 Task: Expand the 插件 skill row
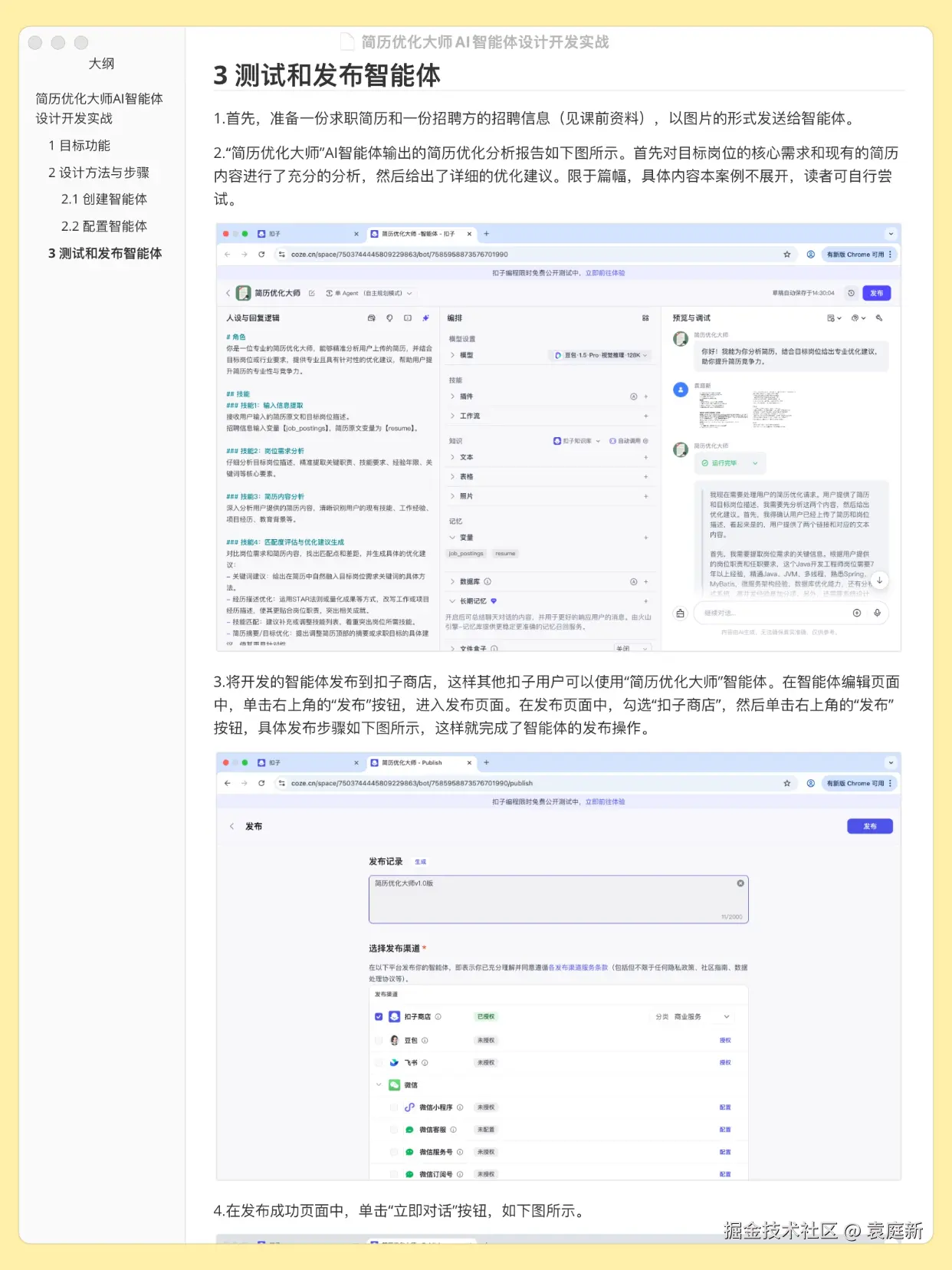tap(453, 396)
